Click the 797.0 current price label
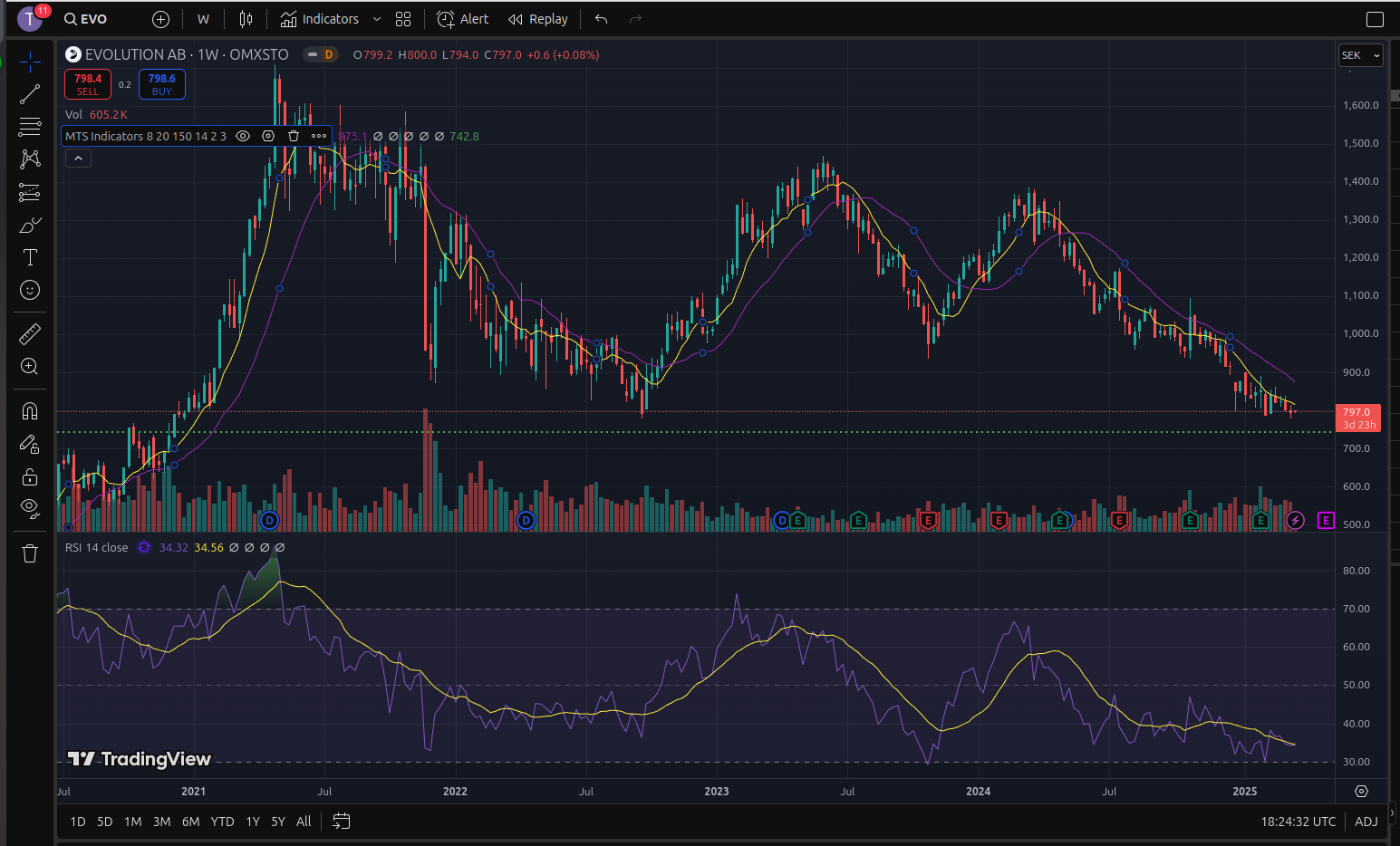The width and height of the screenshot is (1400, 846). [x=1358, y=418]
